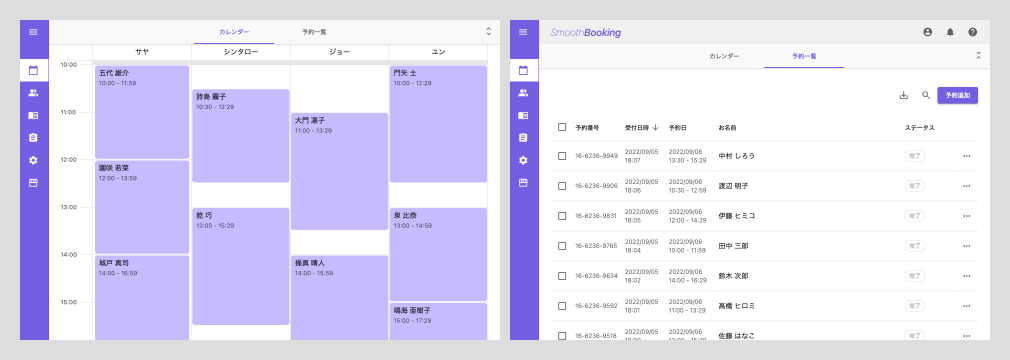
Task: Click the ユン staff column header
Action: [x=438, y=52]
